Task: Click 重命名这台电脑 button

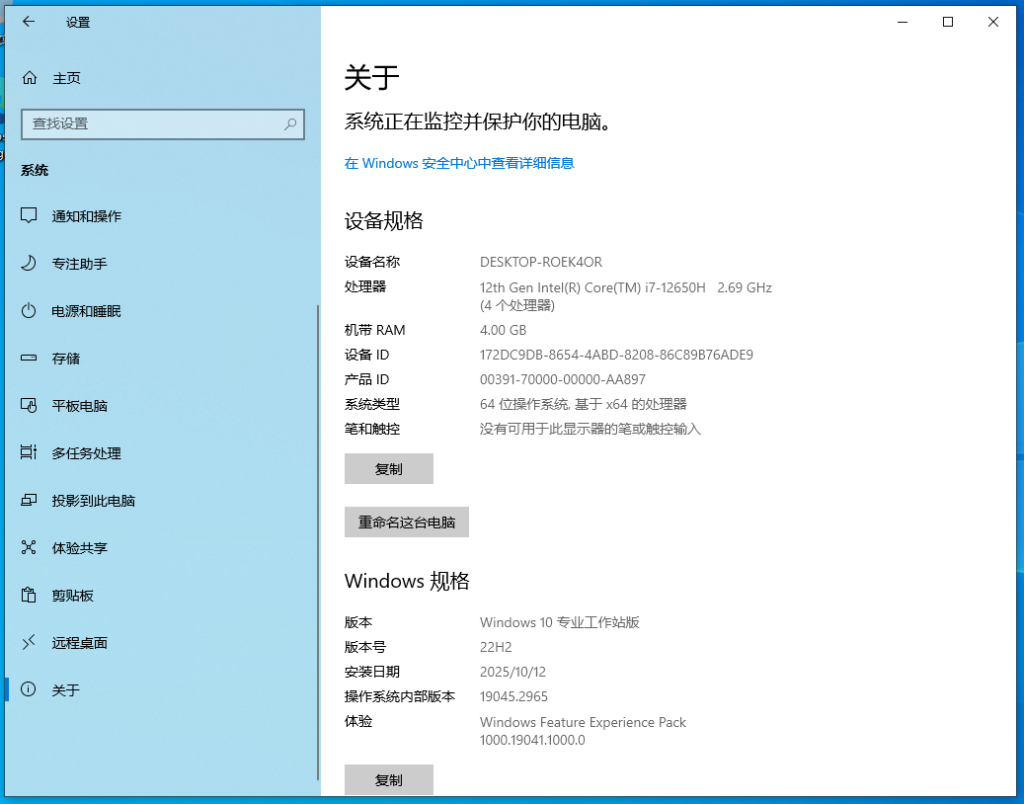Action: (x=406, y=521)
